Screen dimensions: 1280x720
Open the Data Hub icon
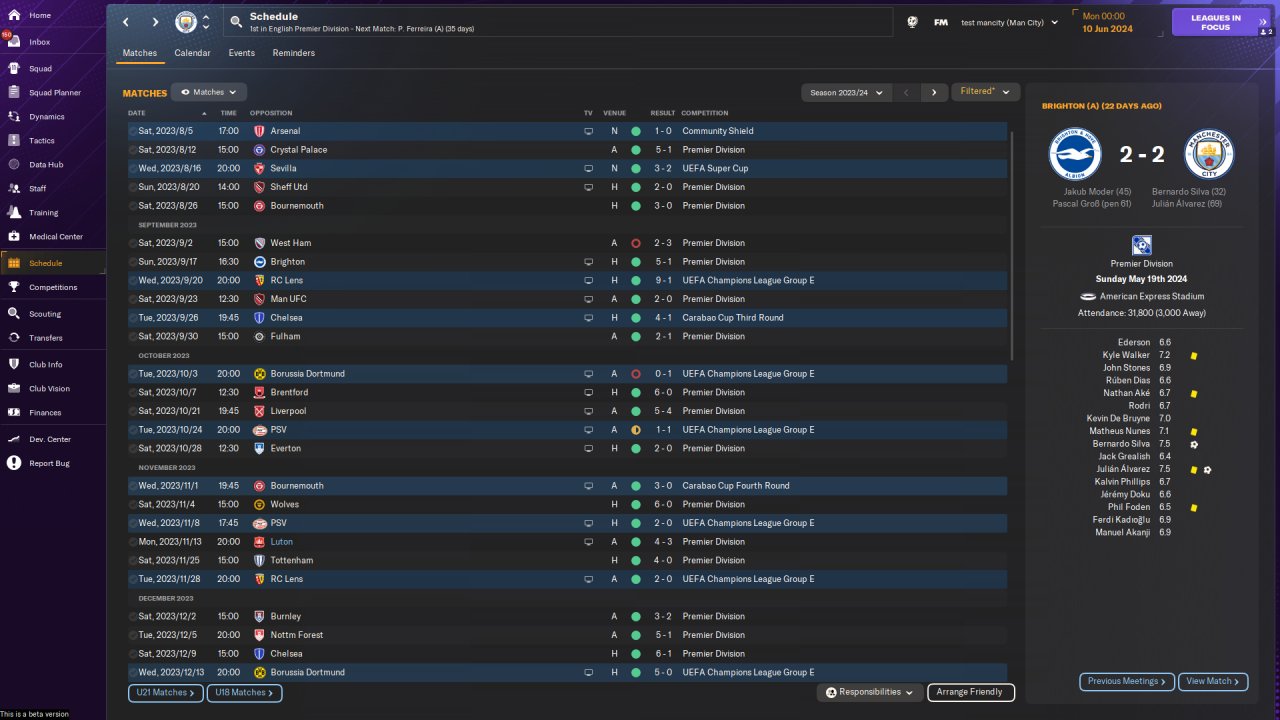(14, 164)
